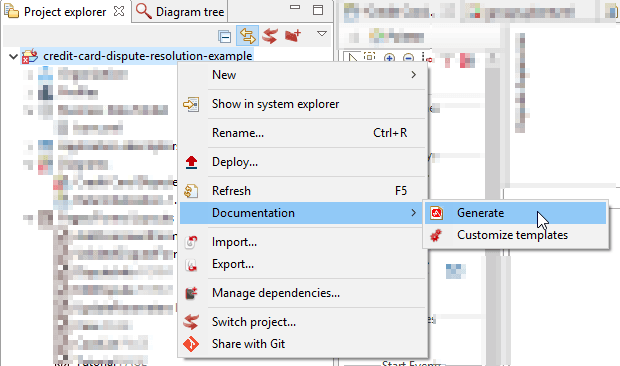620x366 pixels.
Task: Click the Project explorer tab icon
Action: [12, 11]
